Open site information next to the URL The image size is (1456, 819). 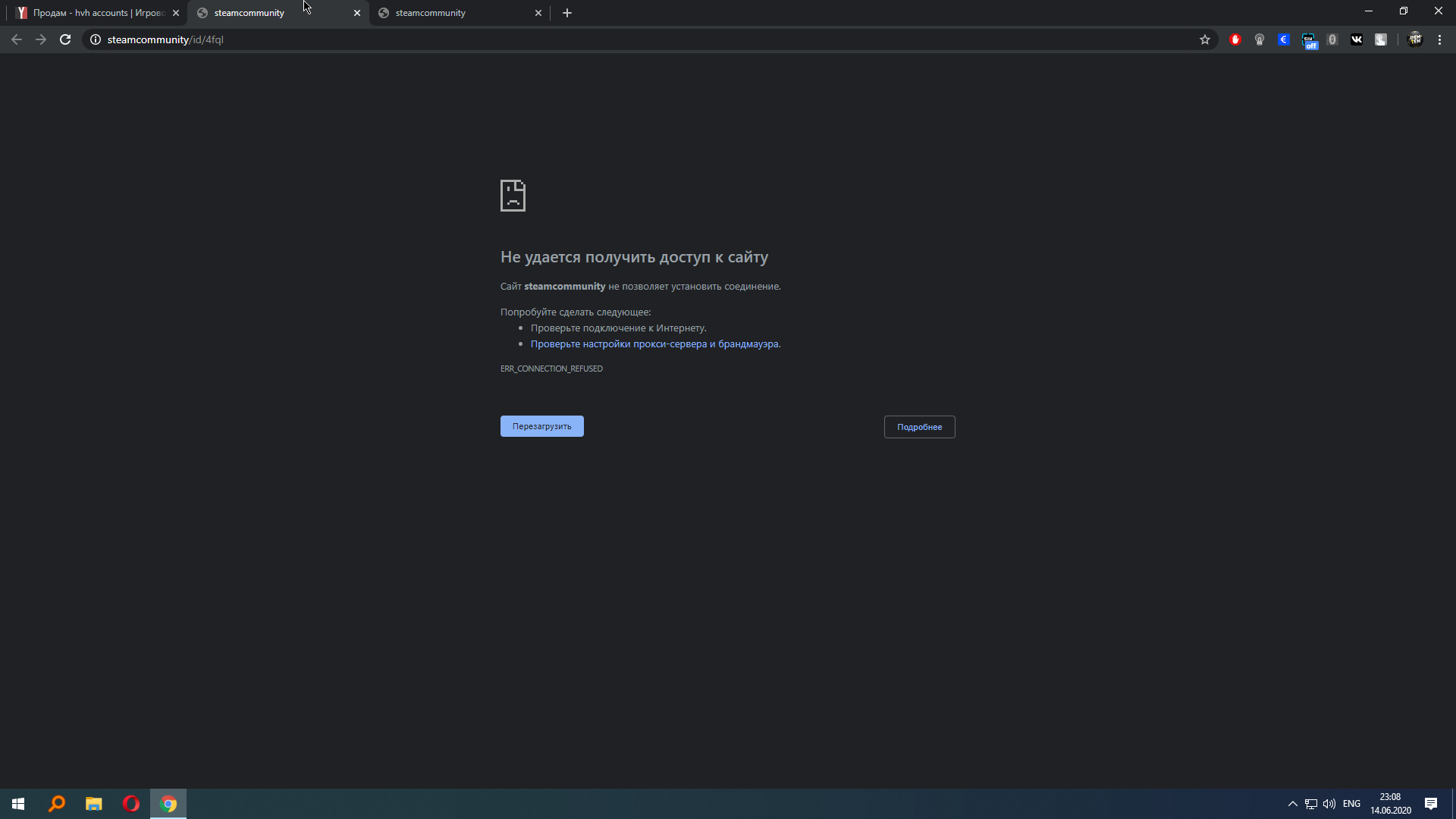96,39
